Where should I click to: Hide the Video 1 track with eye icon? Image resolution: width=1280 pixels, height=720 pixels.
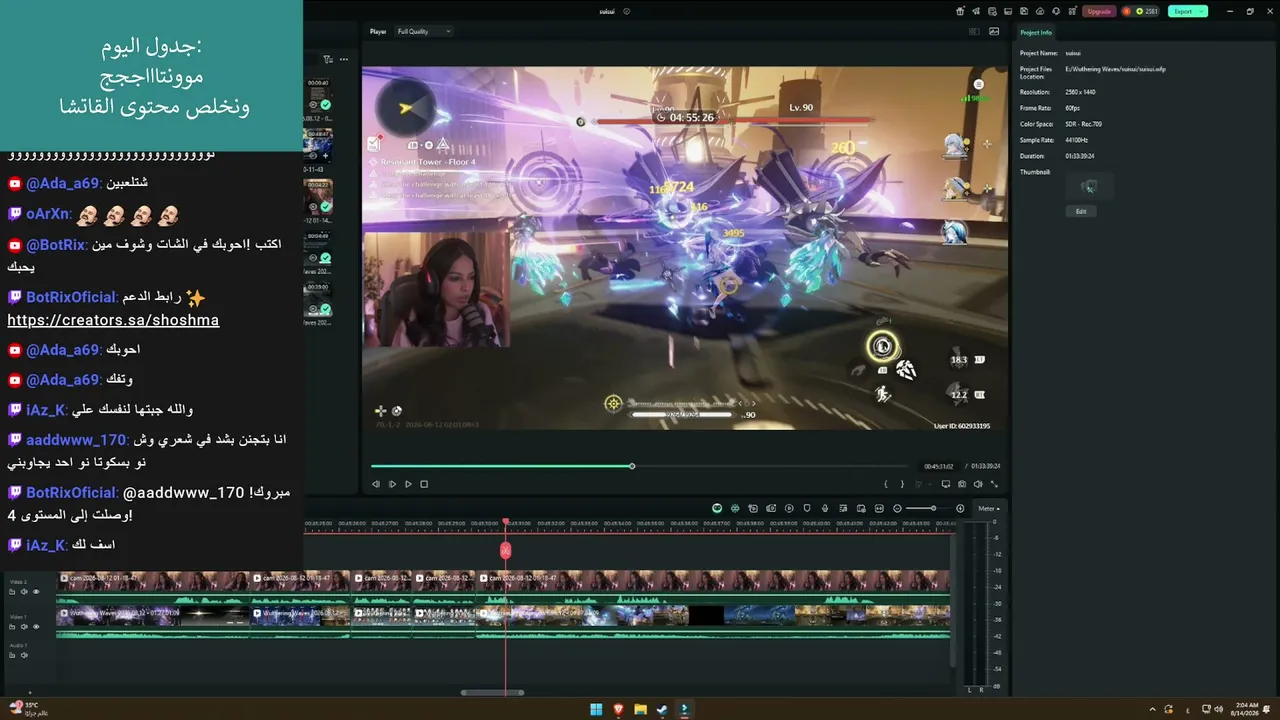[x=36, y=627]
